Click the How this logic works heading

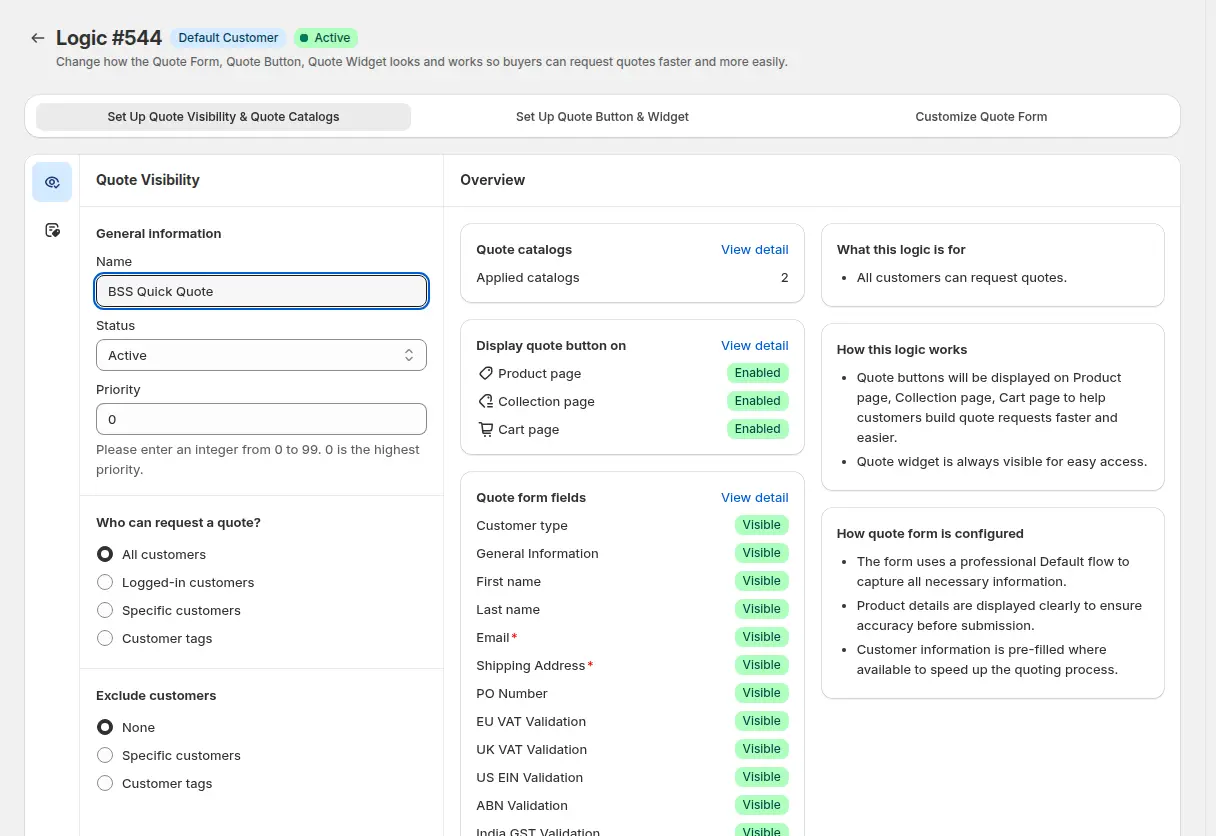point(902,350)
